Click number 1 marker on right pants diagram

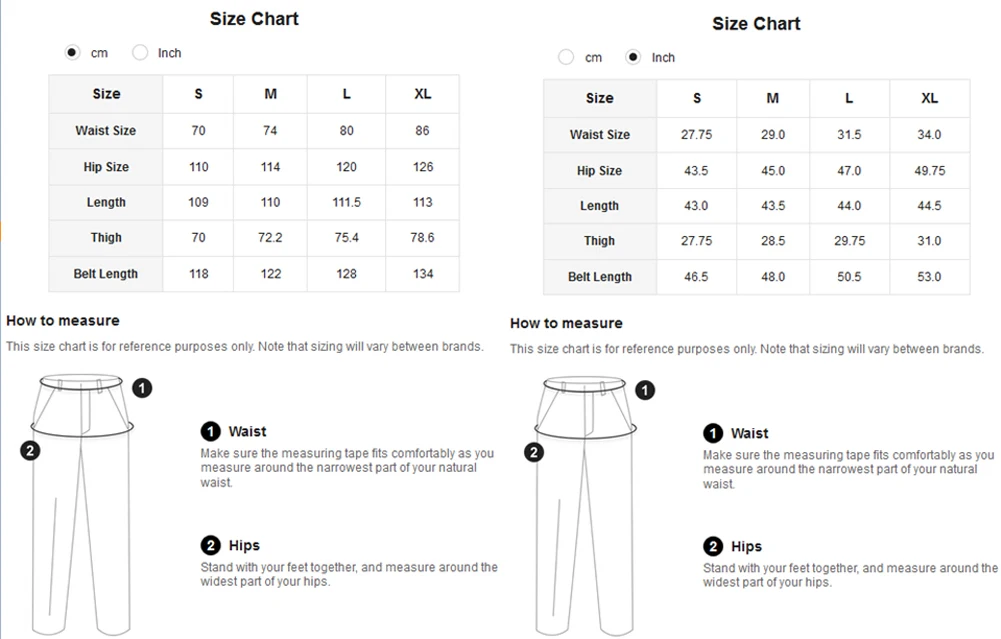(646, 390)
